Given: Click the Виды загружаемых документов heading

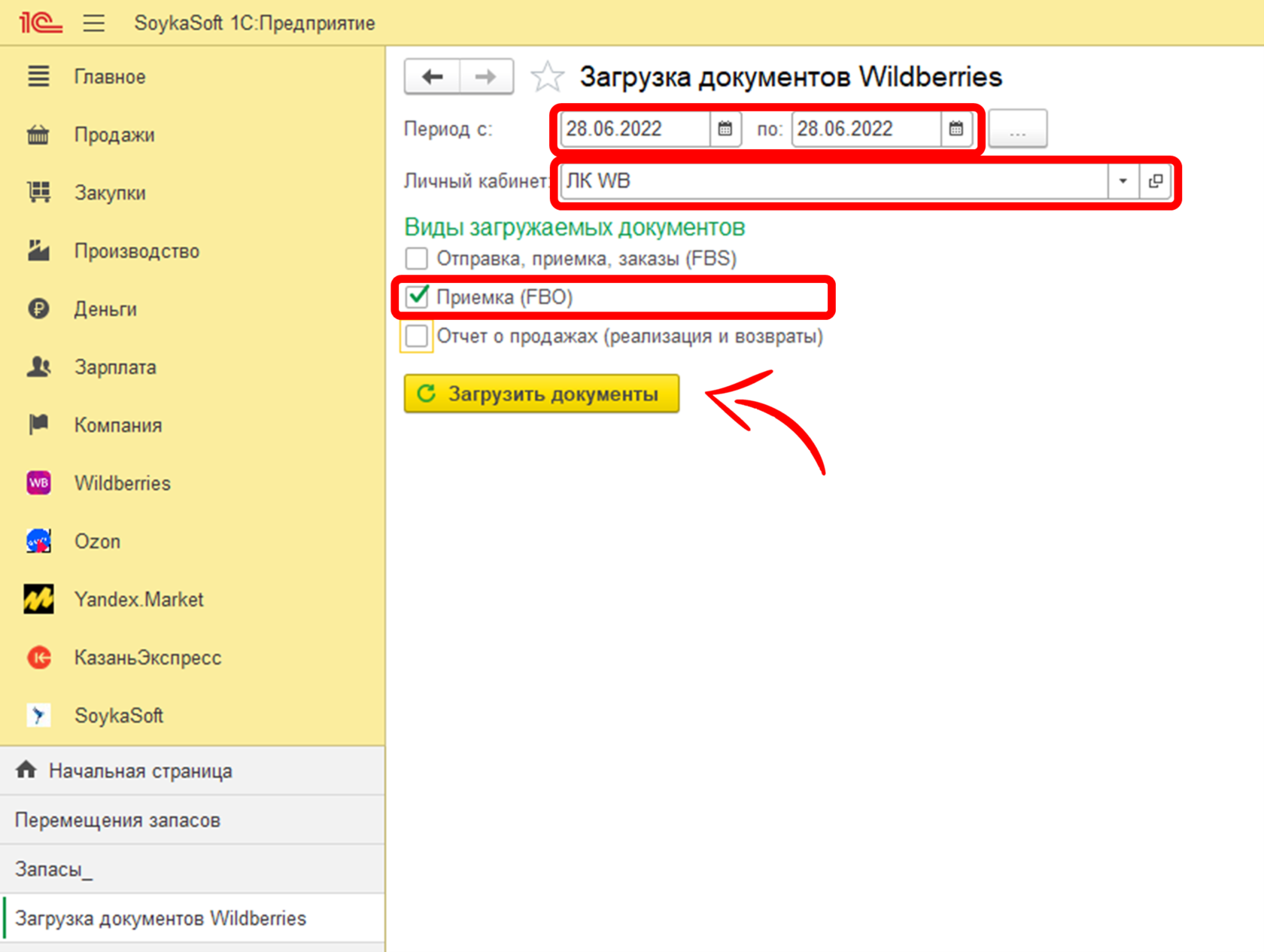Looking at the screenshot, I should pyautogui.click(x=575, y=227).
